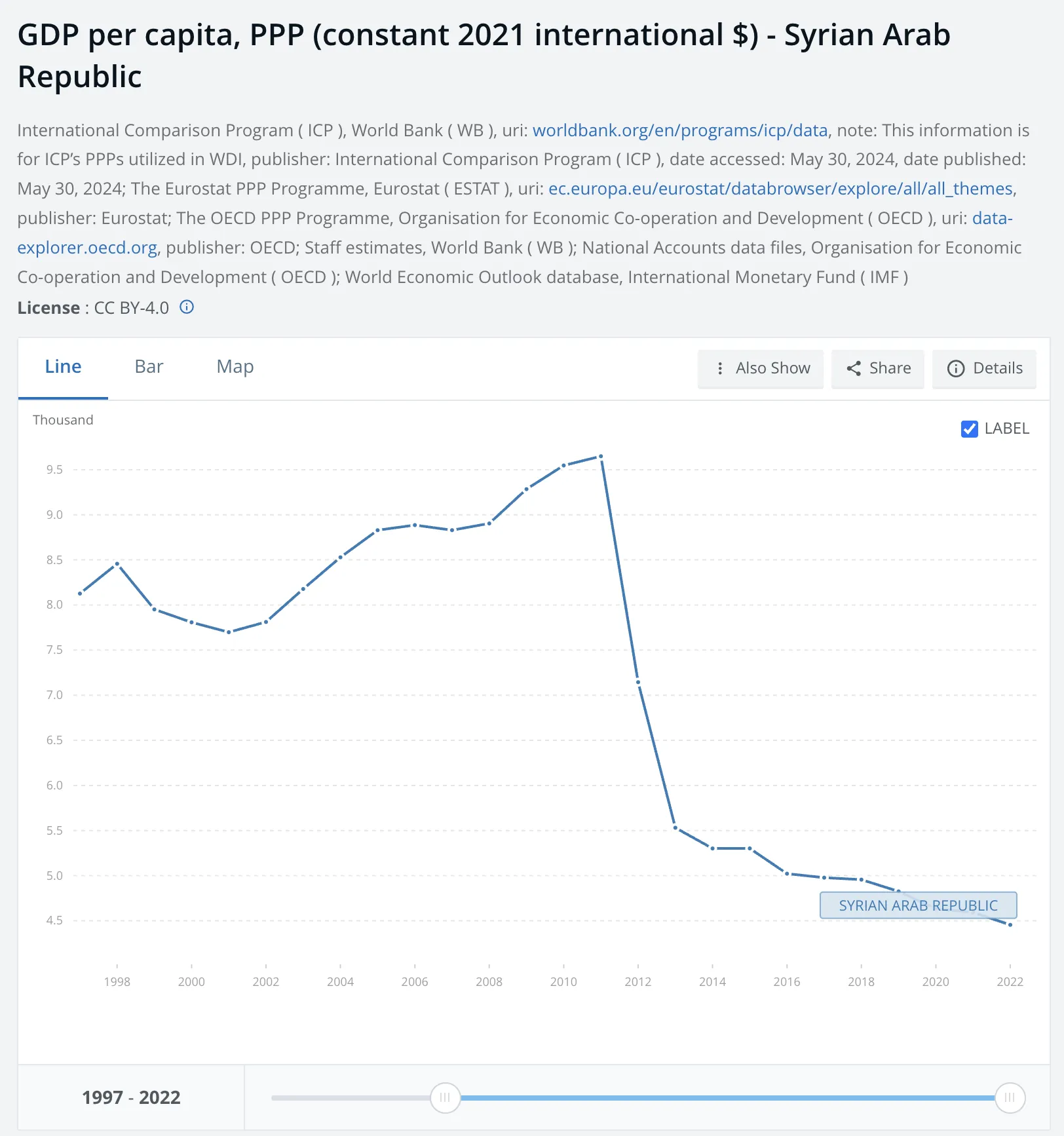This screenshot has height=1136, width=1064.
Task: Click the three-dot icon beside Also Show
Action: click(x=720, y=369)
